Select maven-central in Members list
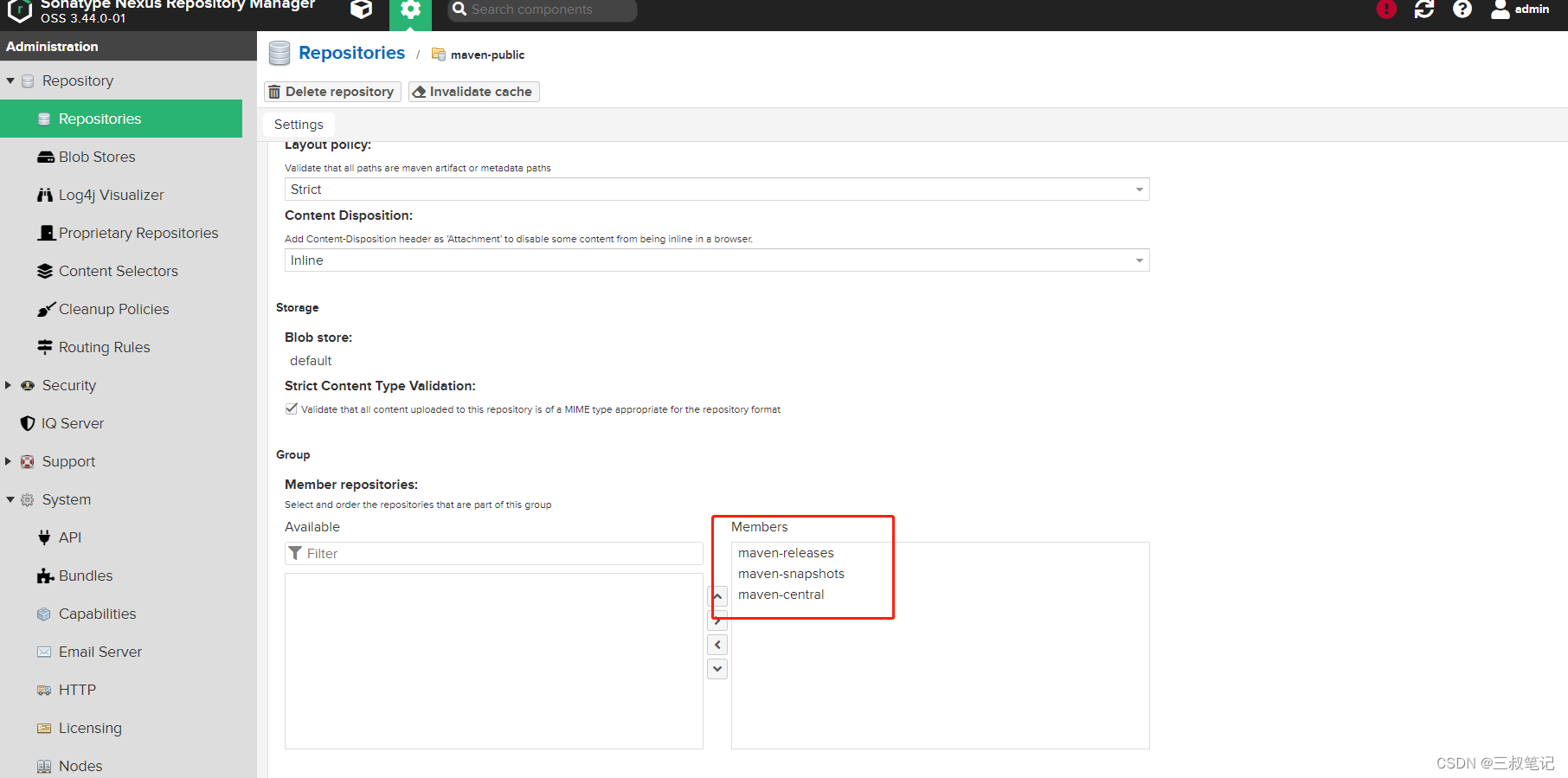Screen dimensions: 1568x778 pyautogui.click(x=781, y=595)
